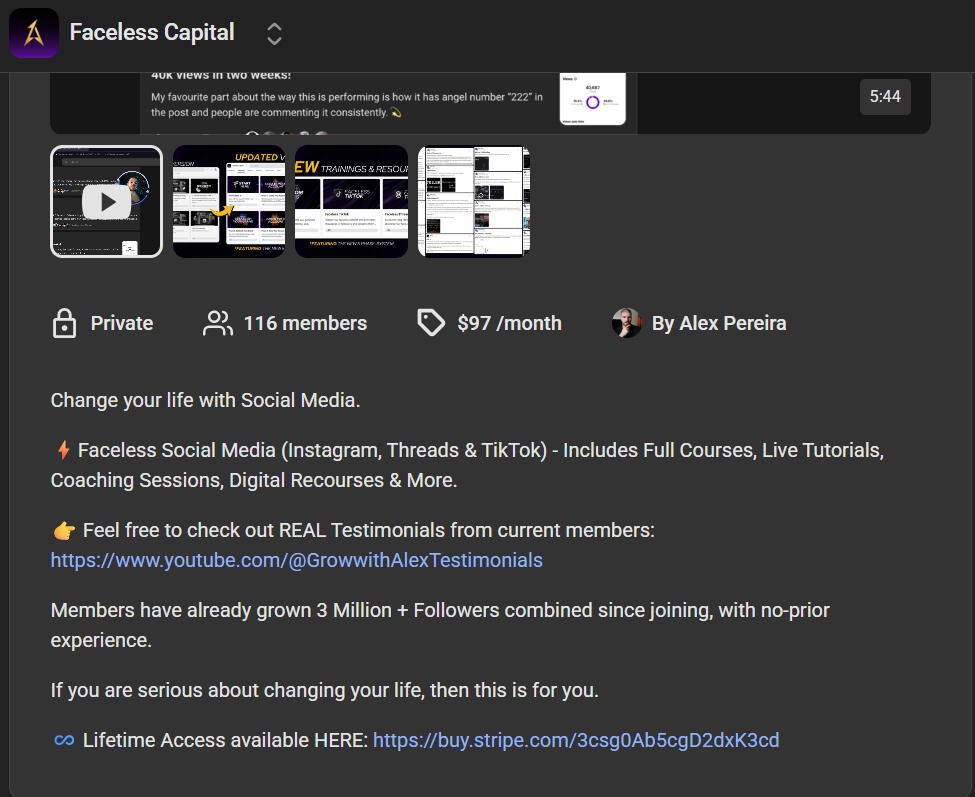
Task: Click the $97 /month price text
Action: click(x=509, y=323)
